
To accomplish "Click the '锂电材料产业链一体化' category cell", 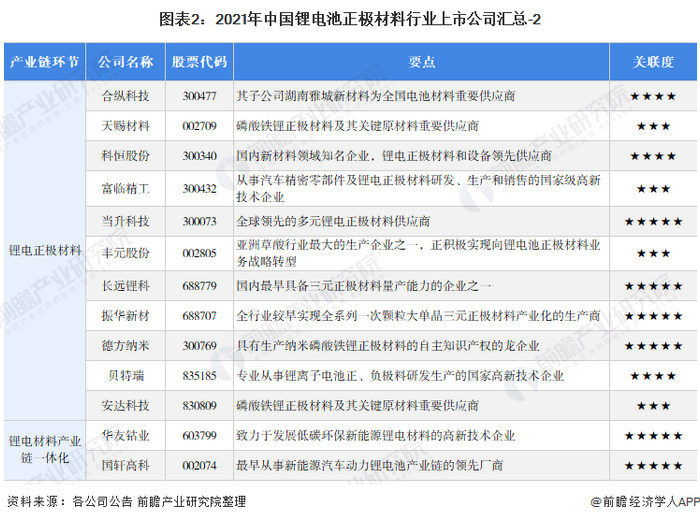I will click(45, 450).
